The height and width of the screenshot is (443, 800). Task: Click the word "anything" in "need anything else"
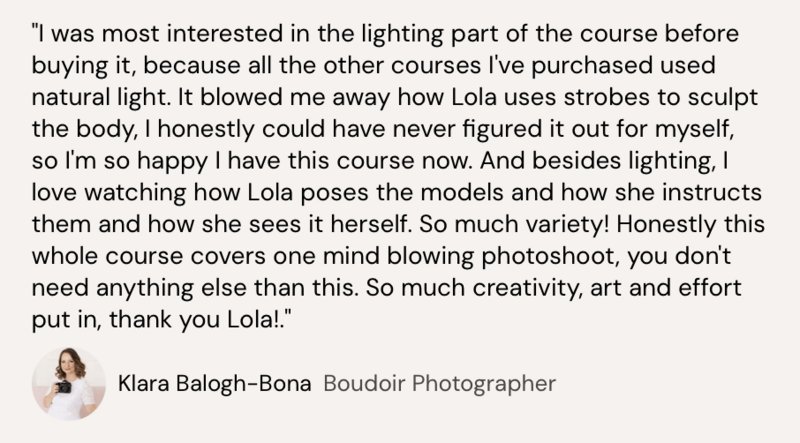point(144,287)
